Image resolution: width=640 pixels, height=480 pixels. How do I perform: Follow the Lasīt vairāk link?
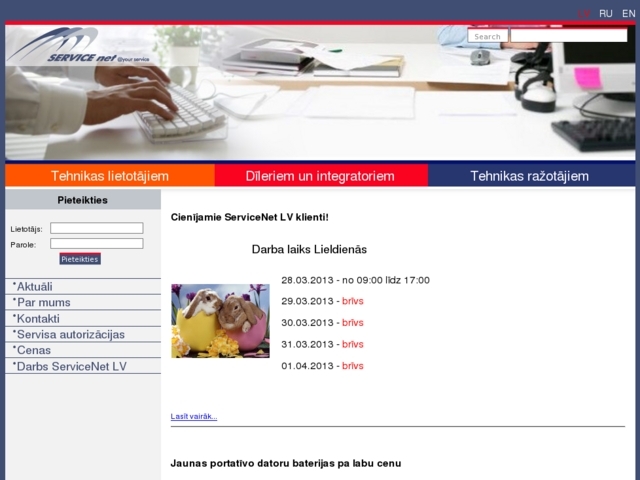pyautogui.click(x=194, y=416)
